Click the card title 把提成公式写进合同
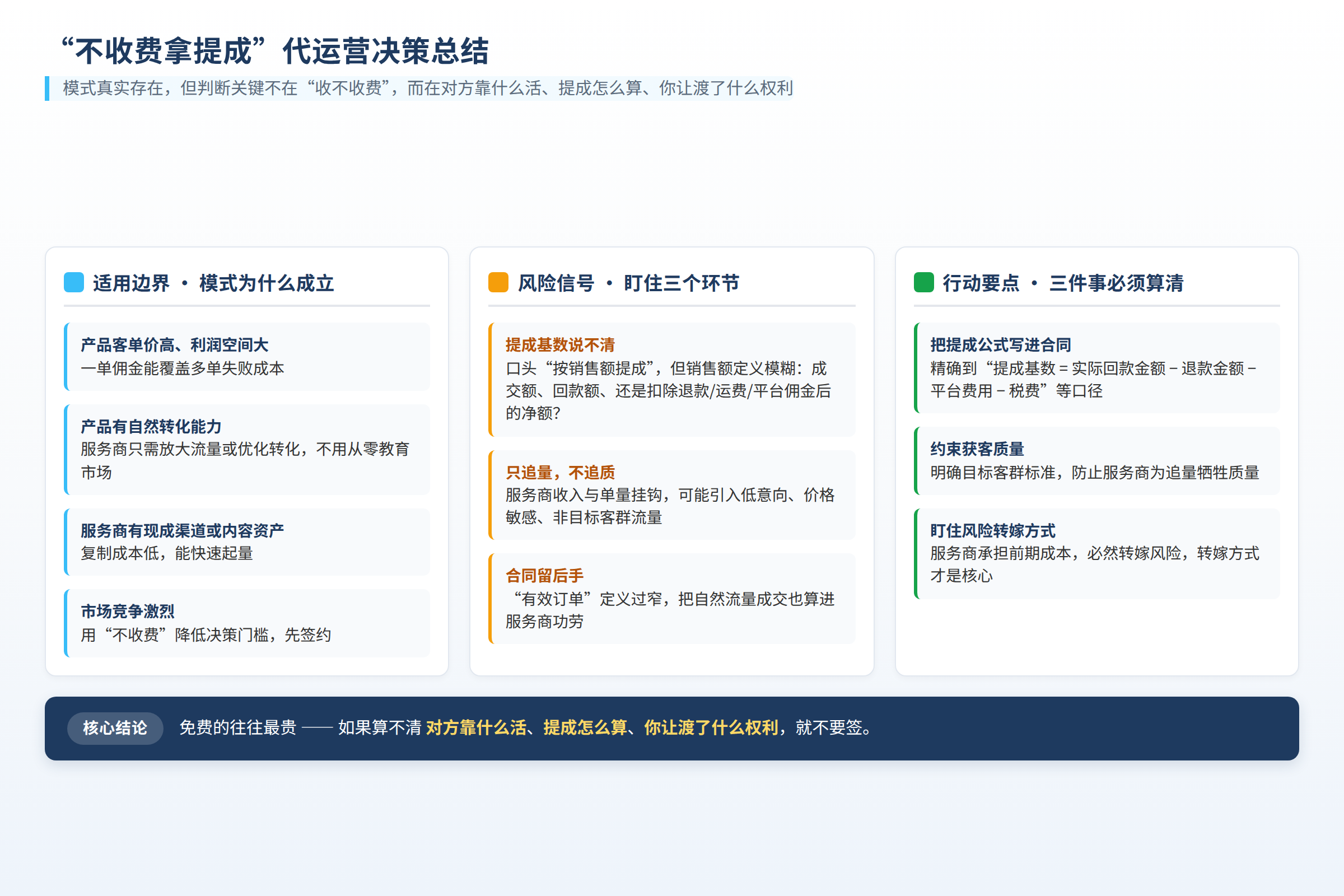 (x=1001, y=344)
